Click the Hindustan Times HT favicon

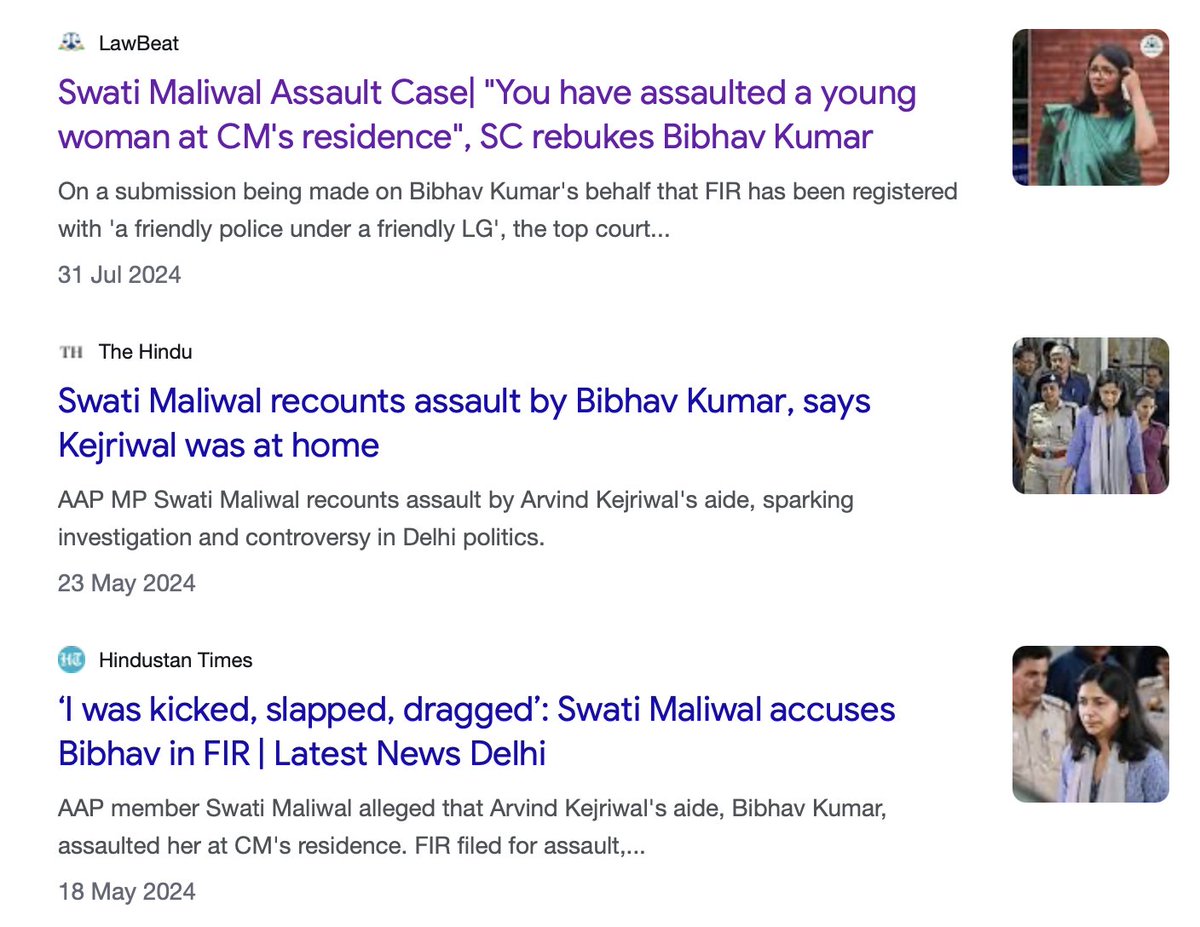click(72, 660)
